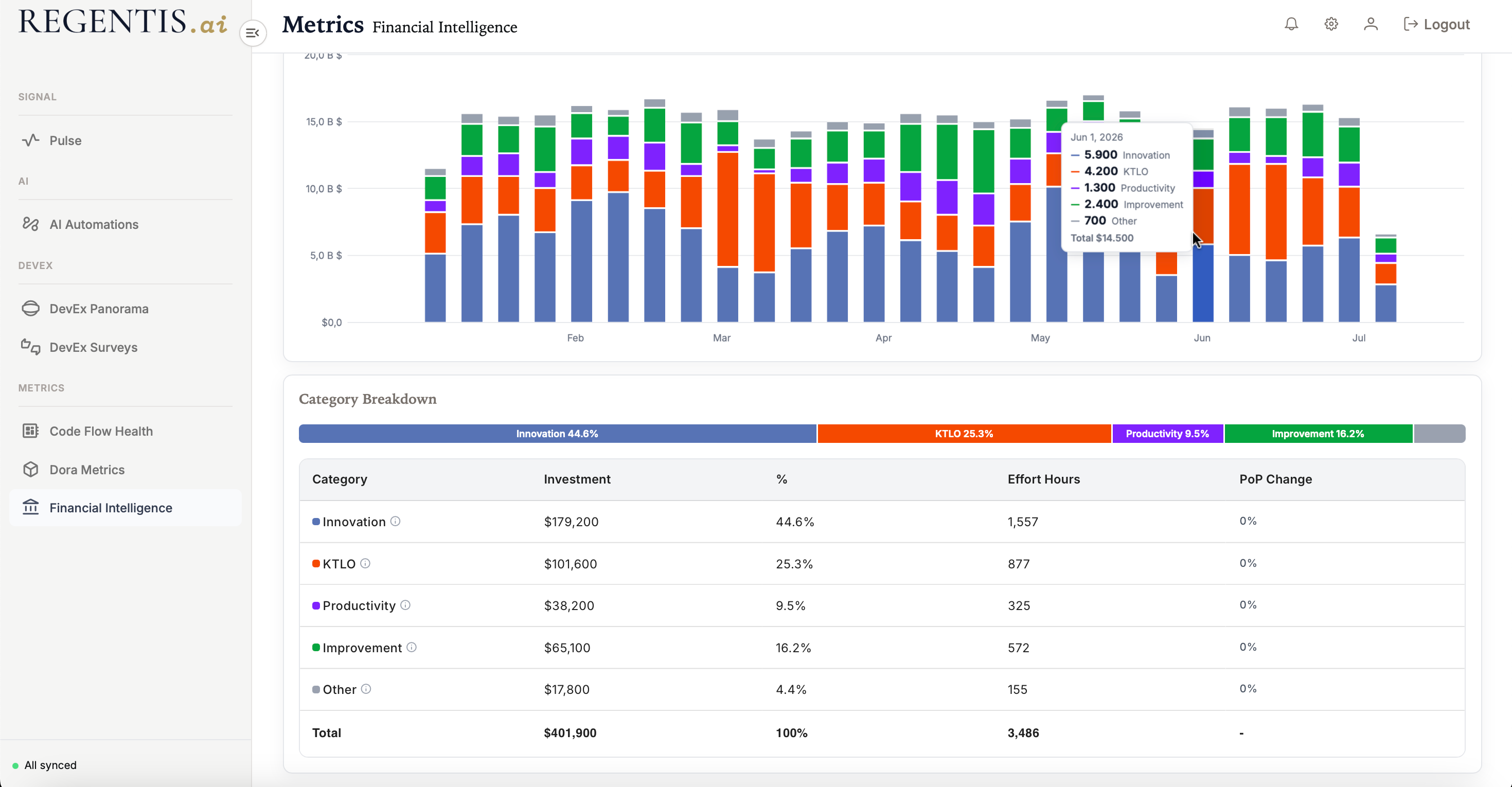
Task: Open user profile icon
Action: [1371, 24]
